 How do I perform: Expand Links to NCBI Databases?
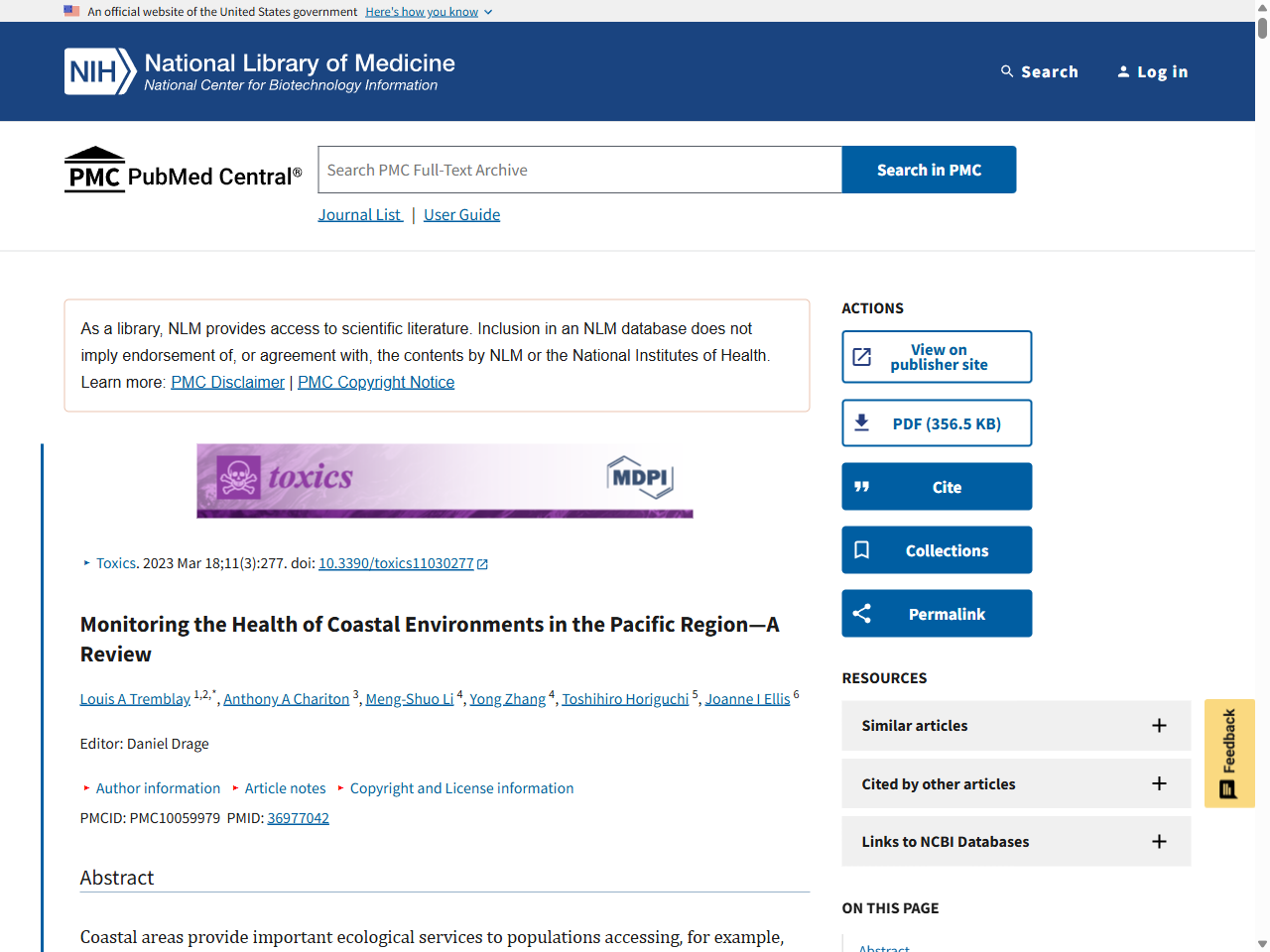pos(1159,841)
